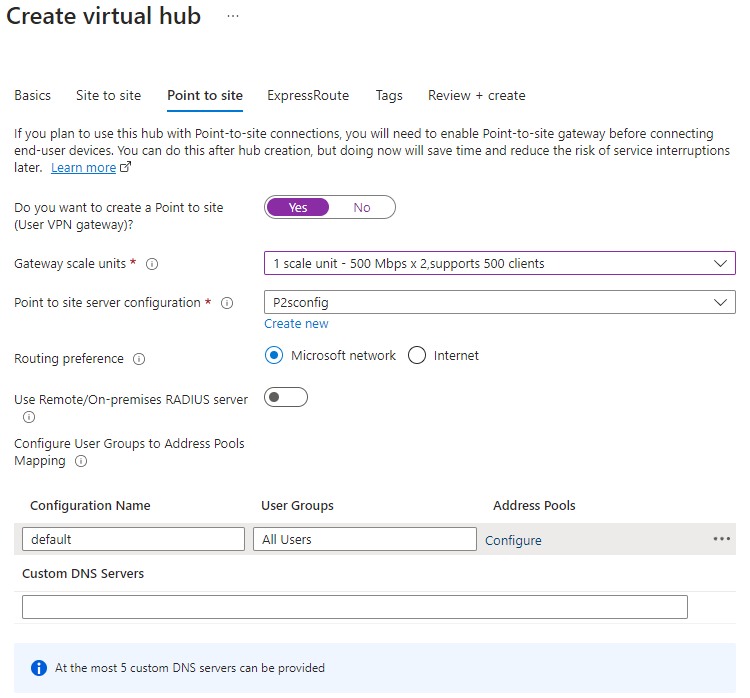The width and height of the screenshot is (750, 698).
Task: Toggle Use Remote/On-premises RADIUS server switch
Action: (x=286, y=397)
